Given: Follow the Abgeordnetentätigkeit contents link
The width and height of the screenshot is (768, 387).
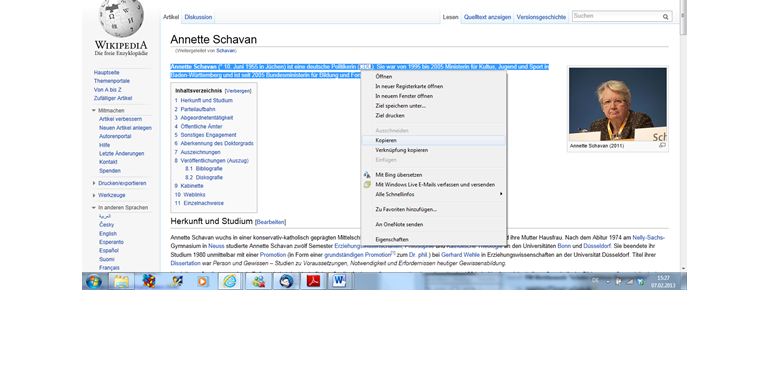Looking at the screenshot, I should [x=207, y=118].
